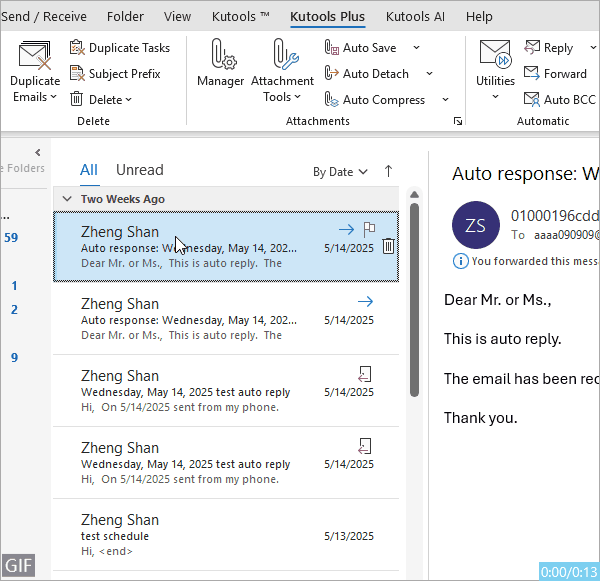
Task: Click the Duplicate Tasks icon
Action: [x=78, y=48]
